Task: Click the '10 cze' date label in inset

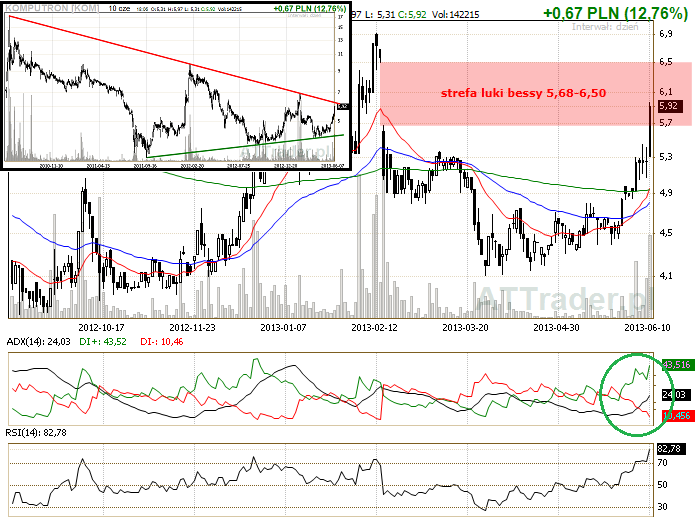Action: (119, 8)
